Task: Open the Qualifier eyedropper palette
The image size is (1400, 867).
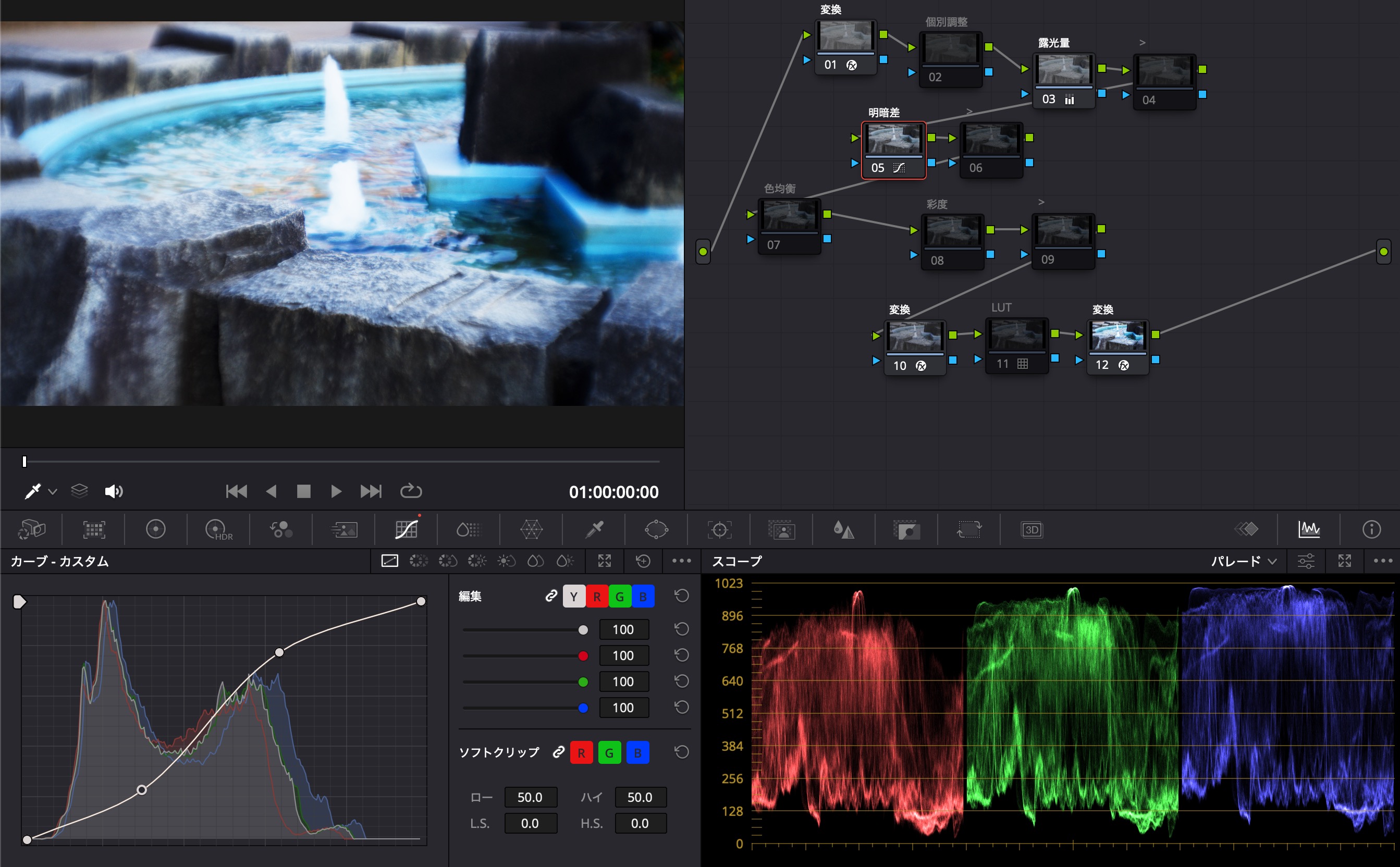Action: tap(594, 529)
